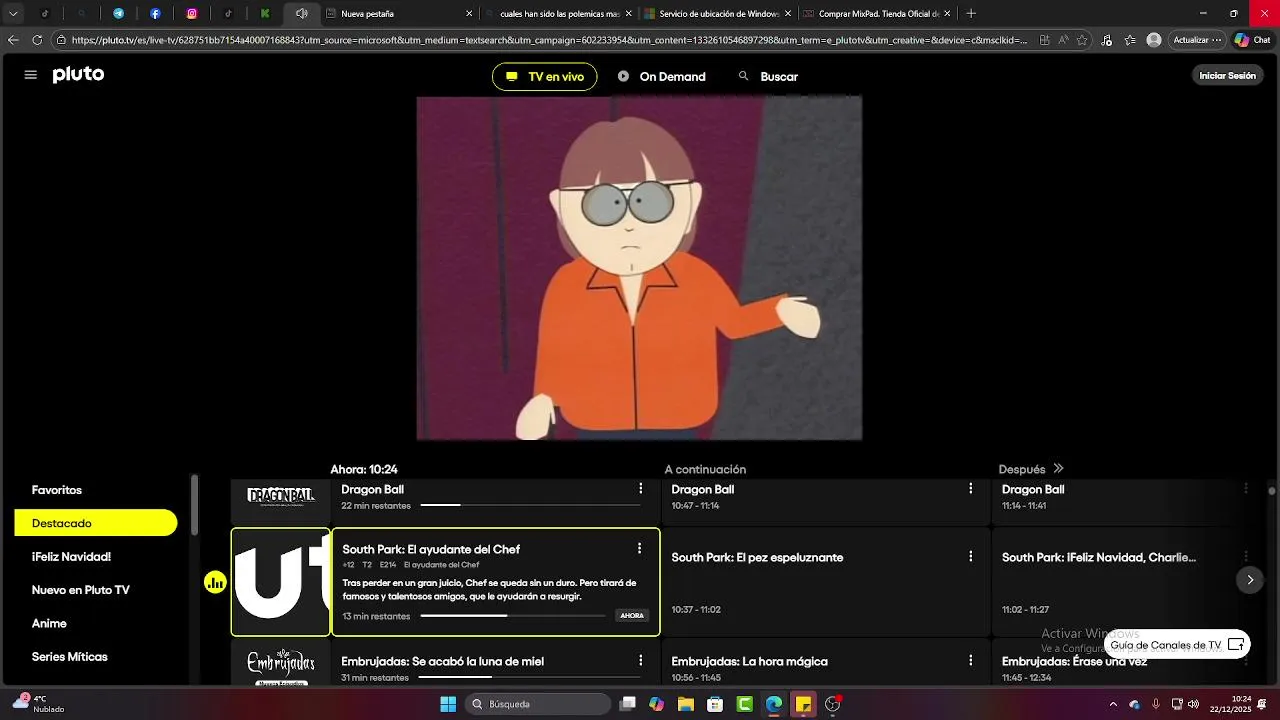The image size is (1280, 720).
Task: Open options for Embrujadas: Érase una vez
Action: [1245, 660]
